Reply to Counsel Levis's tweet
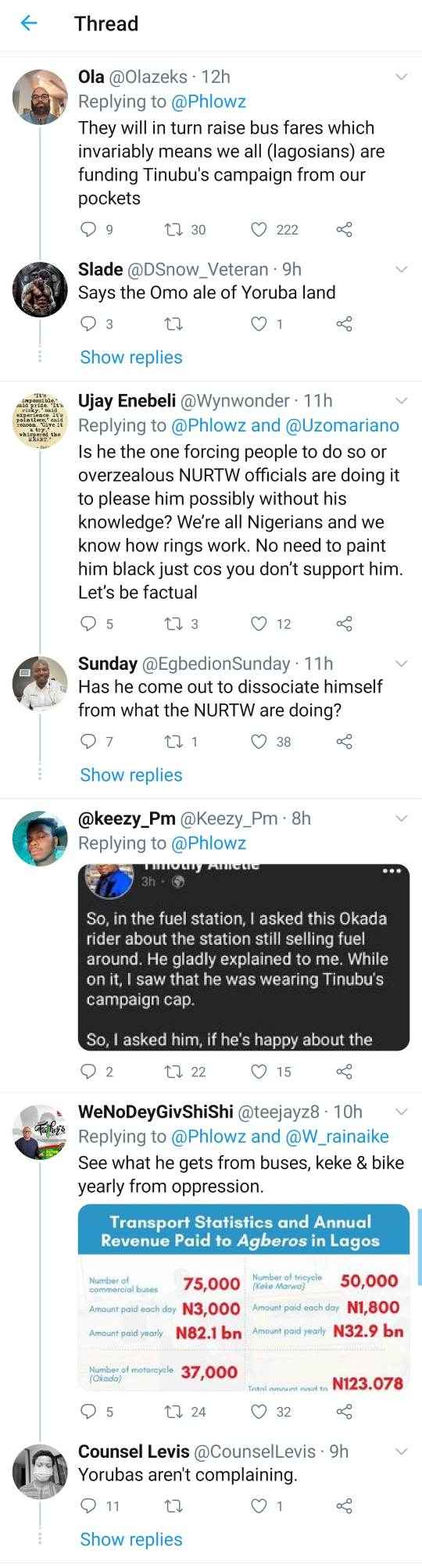 tap(88, 1506)
